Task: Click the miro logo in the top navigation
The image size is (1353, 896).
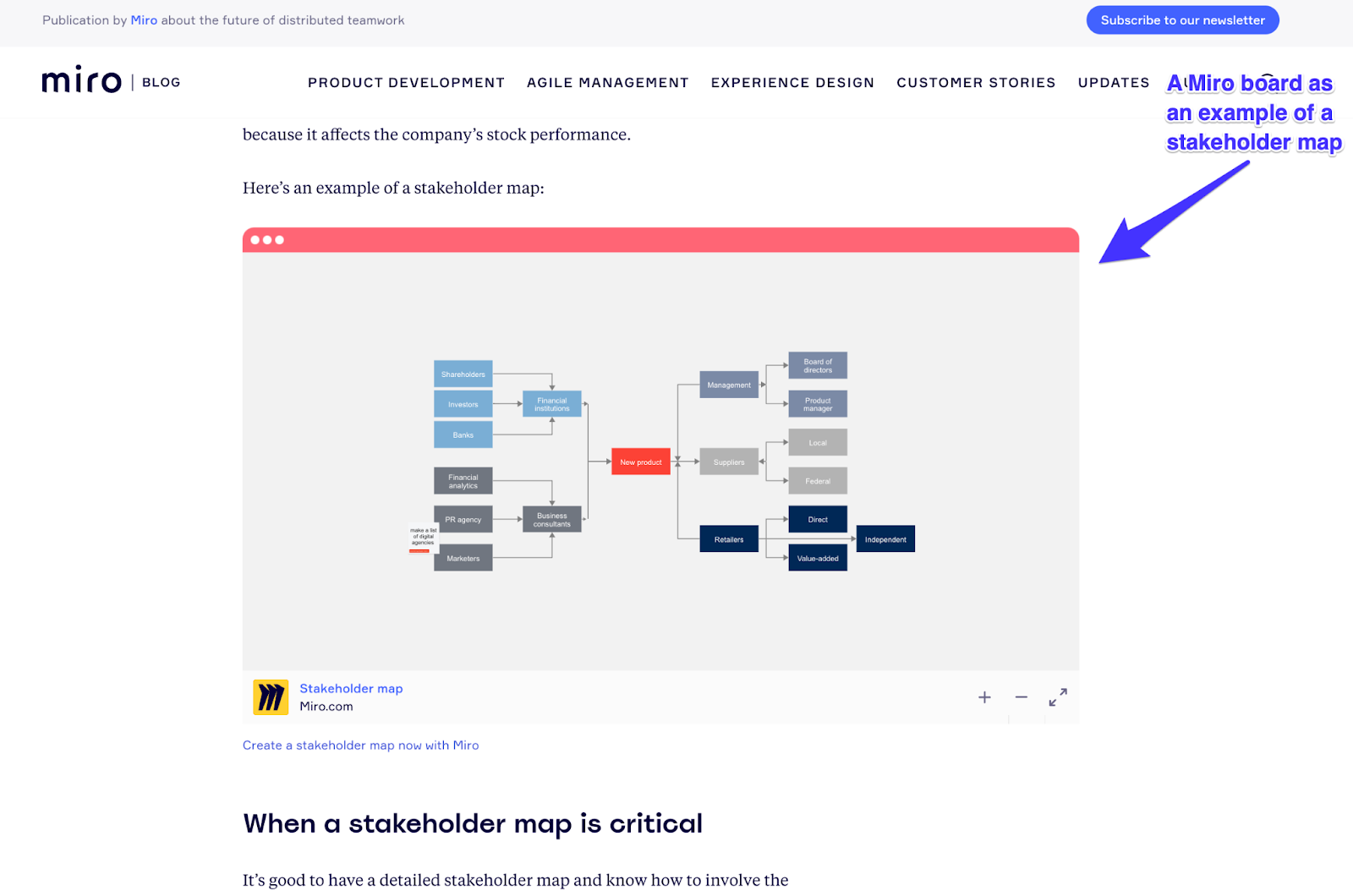Action: pyautogui.click(x=81, y=80)
